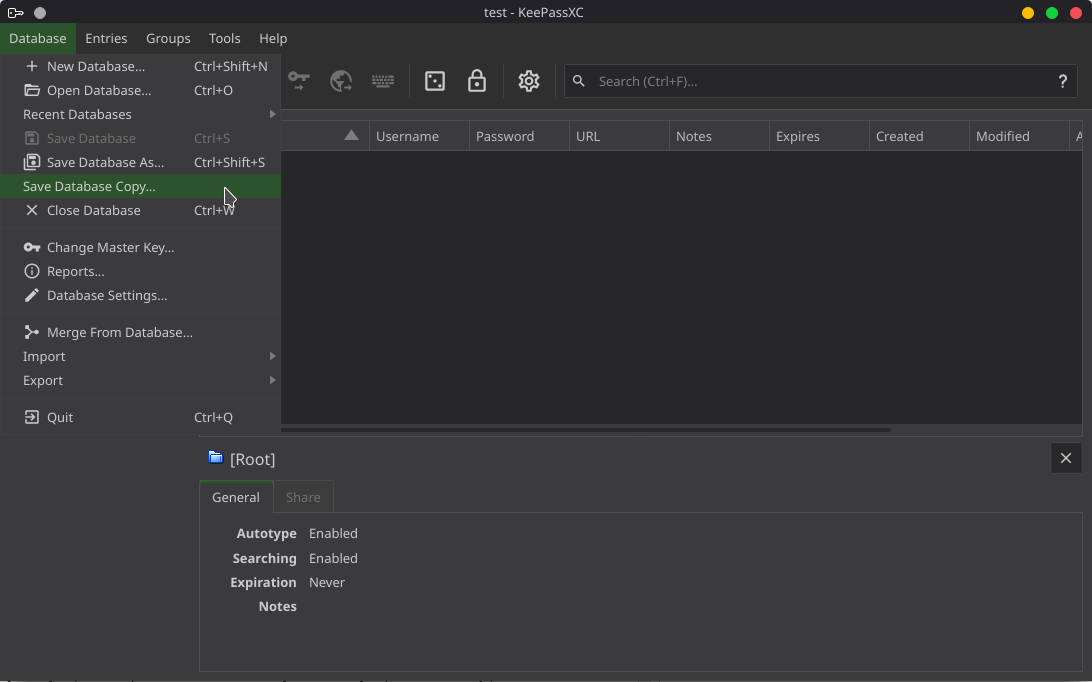1092x682 pixels.
Task: Open the Entries menu
Action: click(x=106, y=38)
